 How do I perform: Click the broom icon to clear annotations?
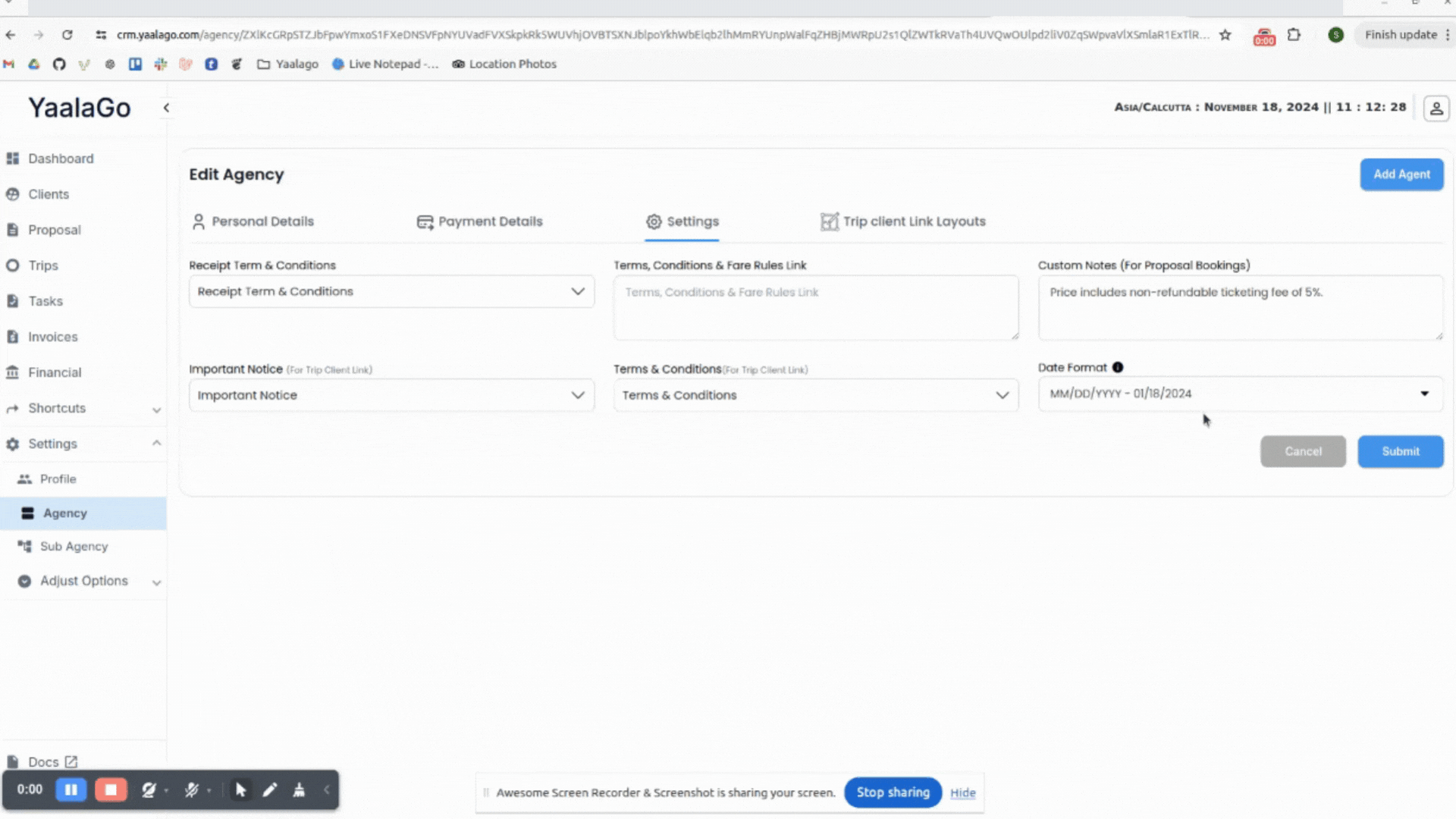[x=299, y=789]
